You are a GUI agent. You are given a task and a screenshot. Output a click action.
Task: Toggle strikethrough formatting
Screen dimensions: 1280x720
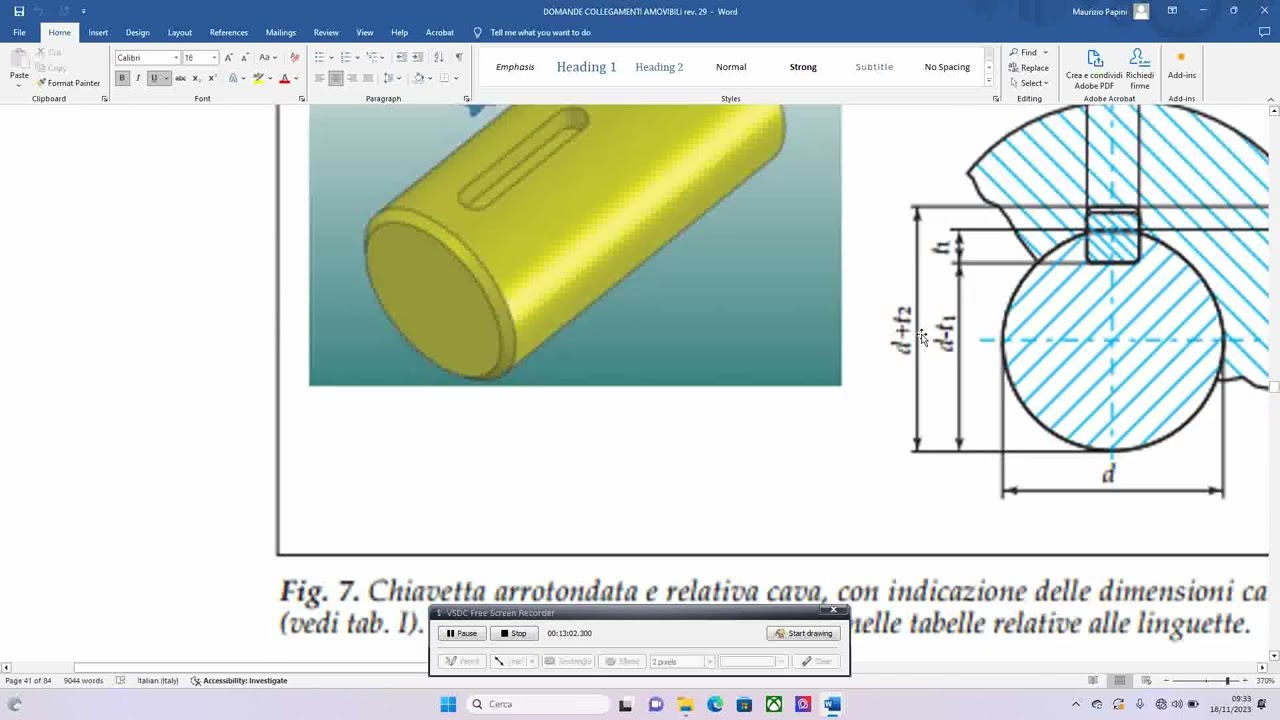[x=181, y=78]
